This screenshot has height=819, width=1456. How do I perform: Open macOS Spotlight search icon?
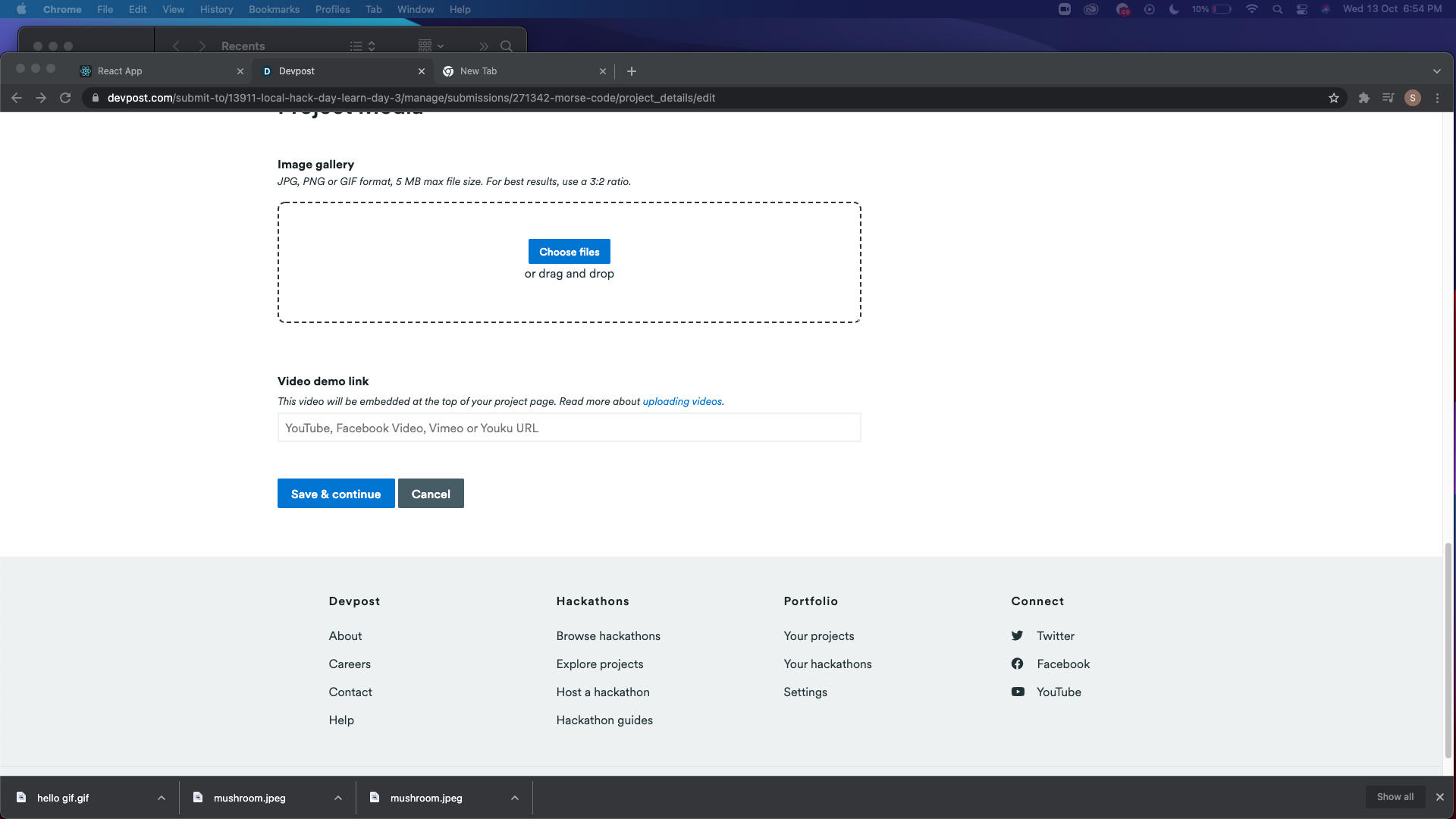(1278, 9)
